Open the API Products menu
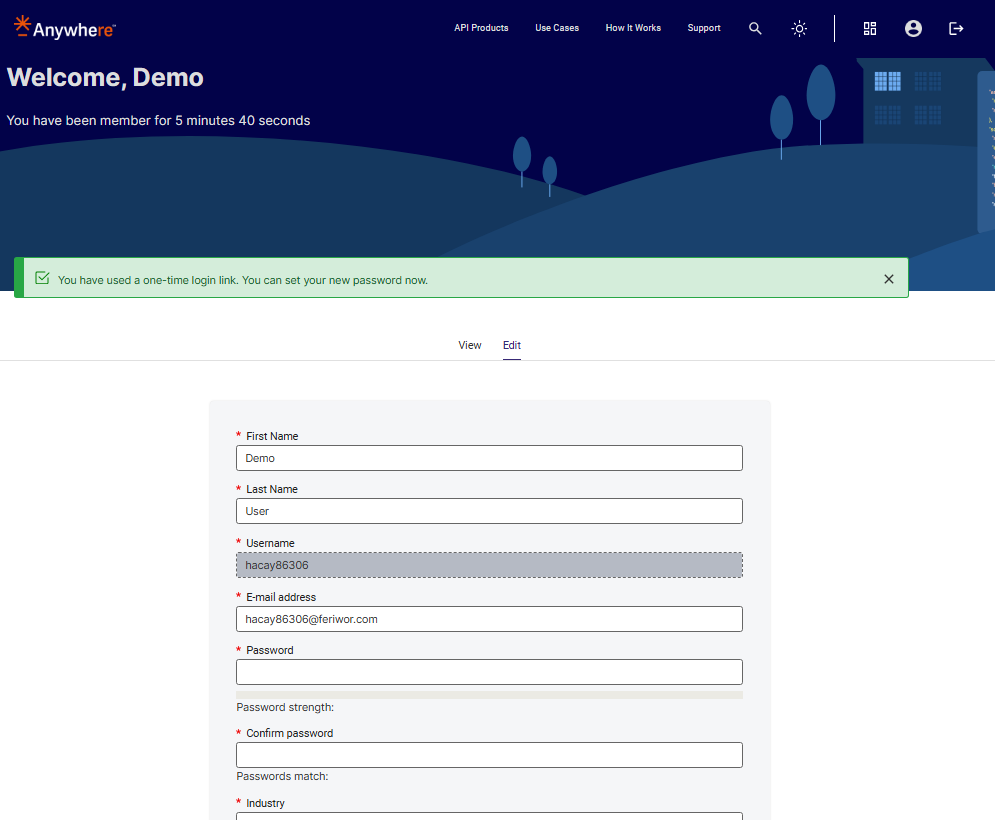995x820 pixels. click(481, 28)
